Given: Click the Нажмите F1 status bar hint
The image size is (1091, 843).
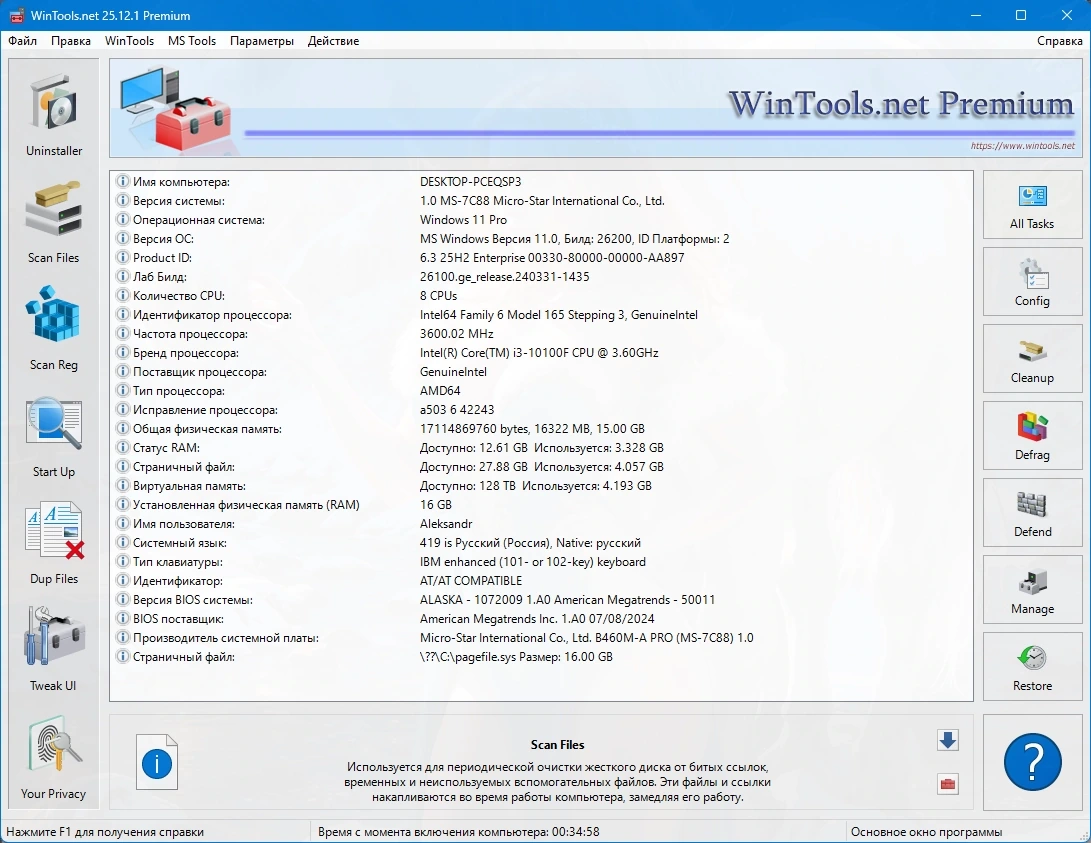Looking at the screenshot, I should (x=105, y=832).
